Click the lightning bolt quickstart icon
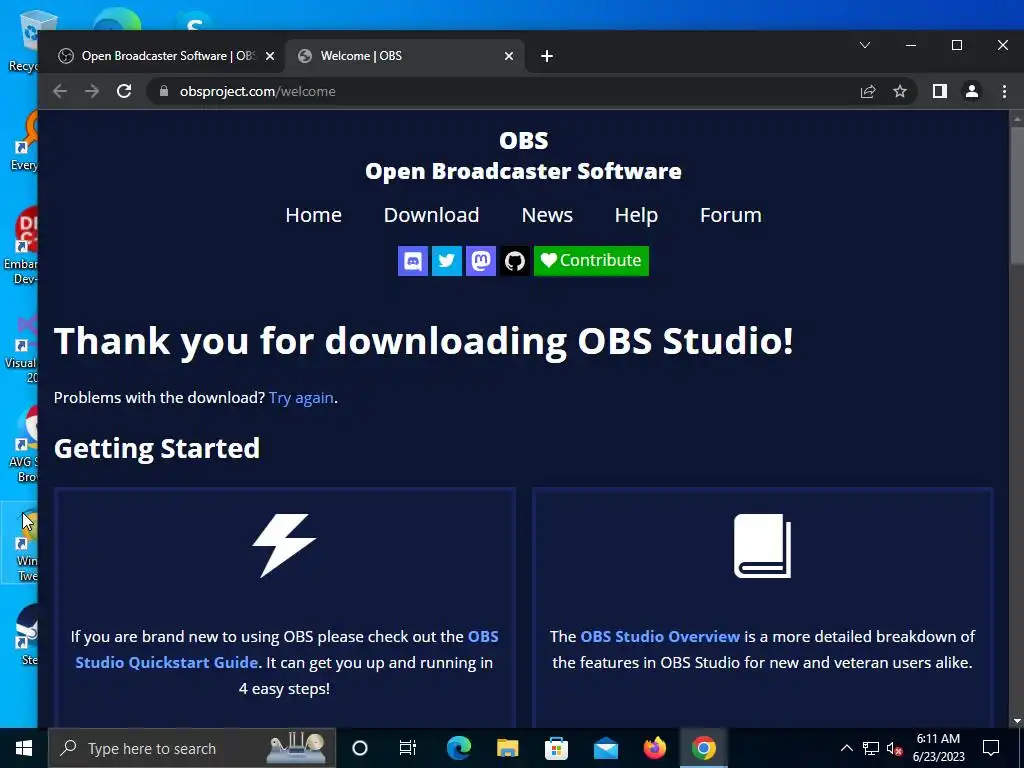The image size is (1024, 768). coord(284,545)
